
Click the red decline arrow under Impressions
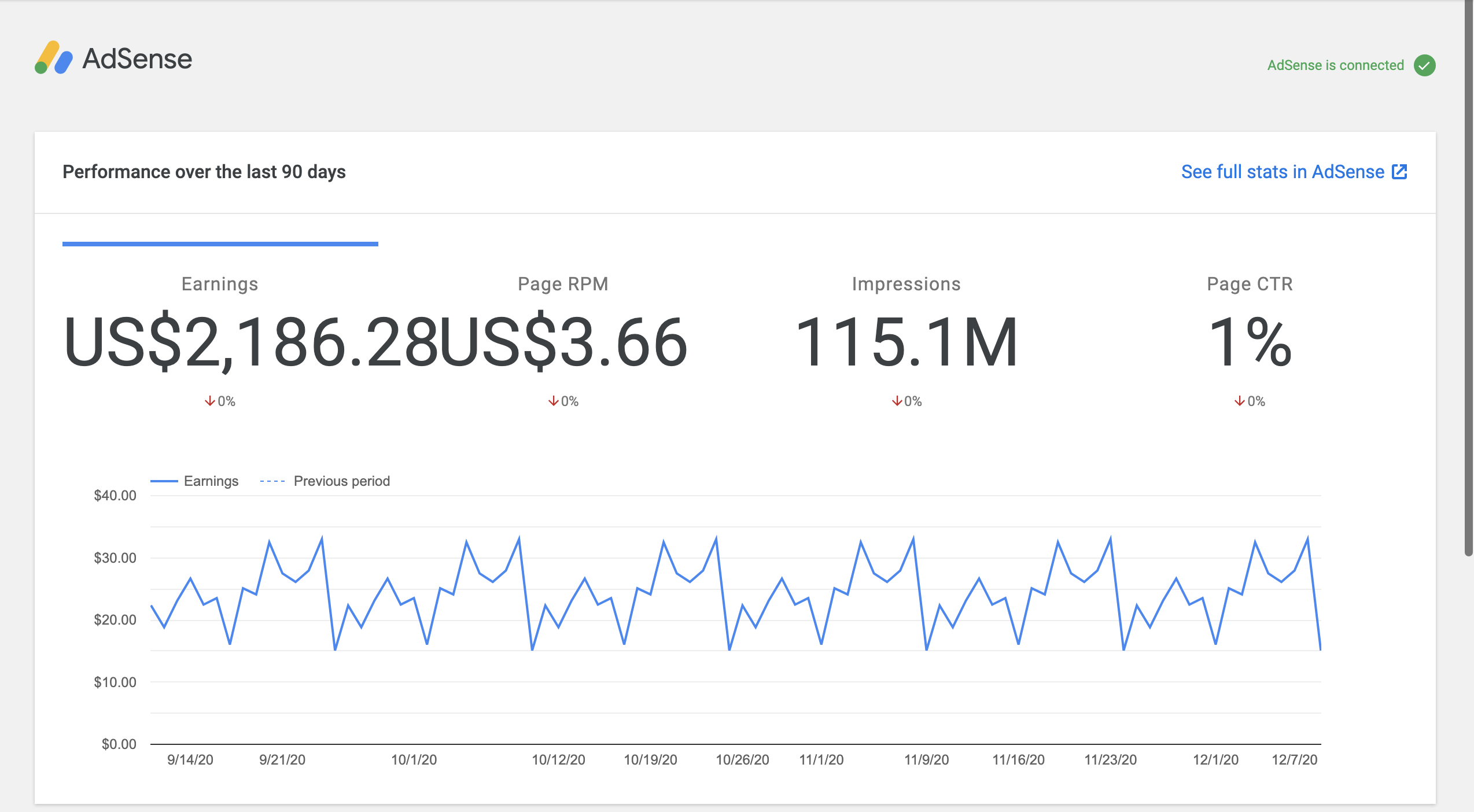tap(897, 400)
